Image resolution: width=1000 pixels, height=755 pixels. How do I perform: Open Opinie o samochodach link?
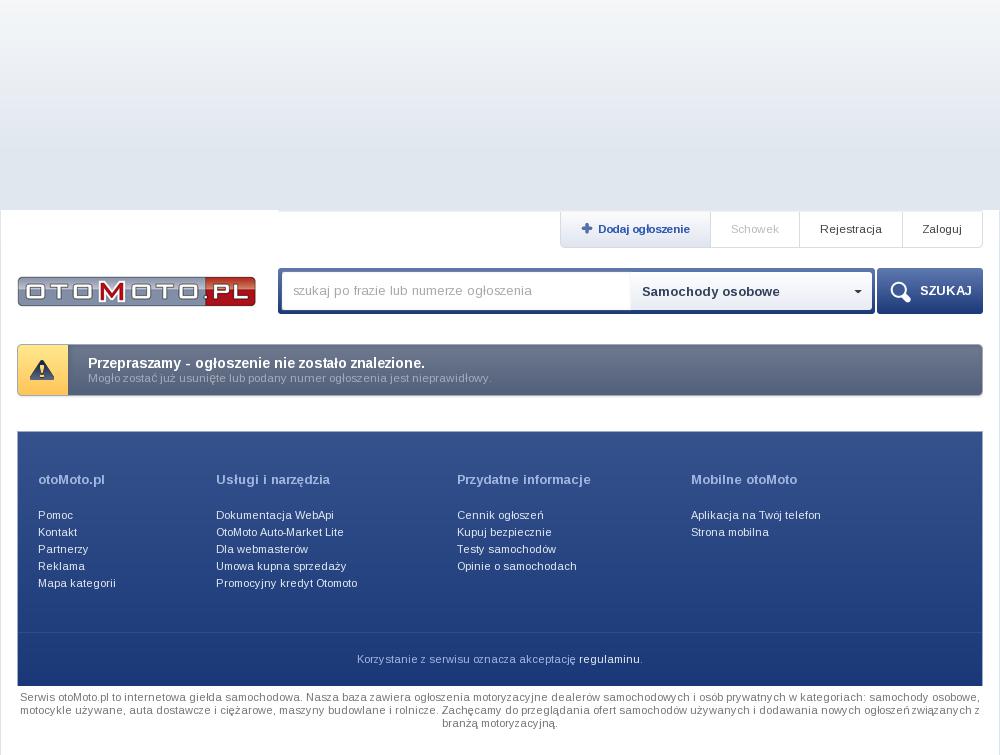pyautogui.click(x=517, y=566)
